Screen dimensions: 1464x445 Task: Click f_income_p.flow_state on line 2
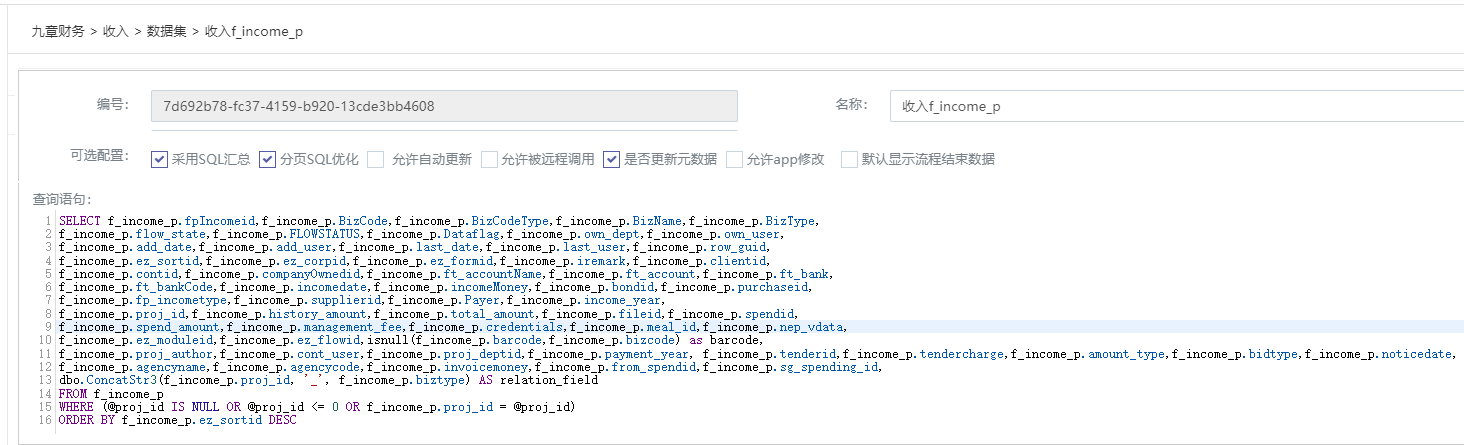[x=134, y=234]
